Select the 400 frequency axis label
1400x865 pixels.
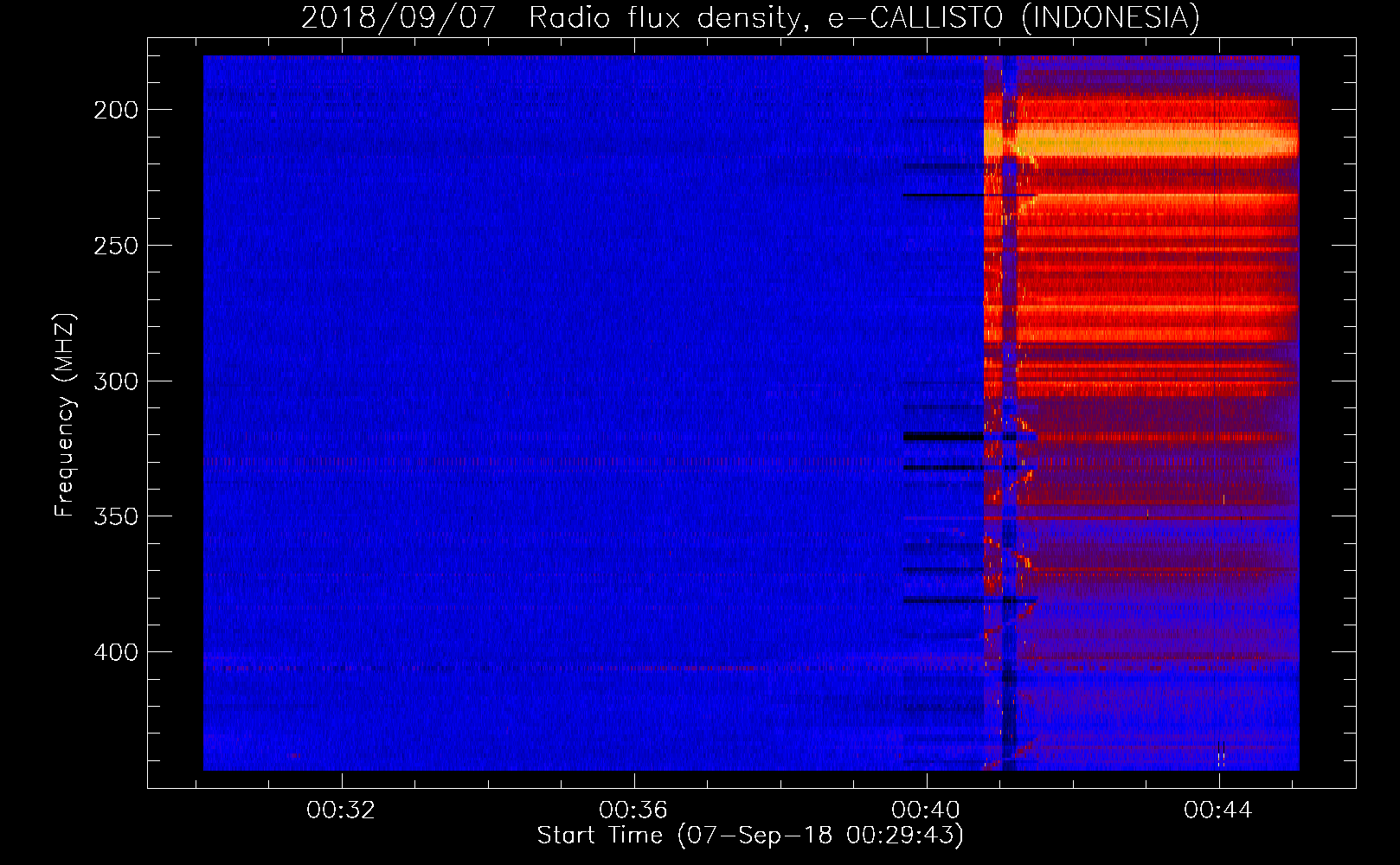click(116, 652)
